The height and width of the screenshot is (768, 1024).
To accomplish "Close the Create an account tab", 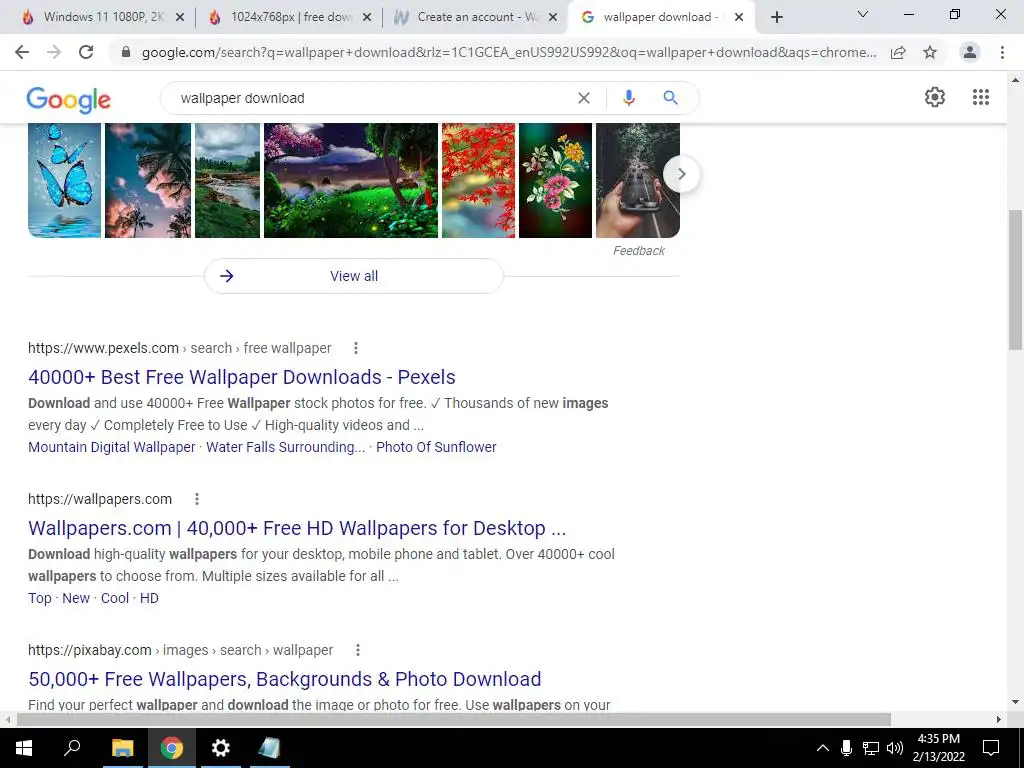I will (x=553, y=18).
